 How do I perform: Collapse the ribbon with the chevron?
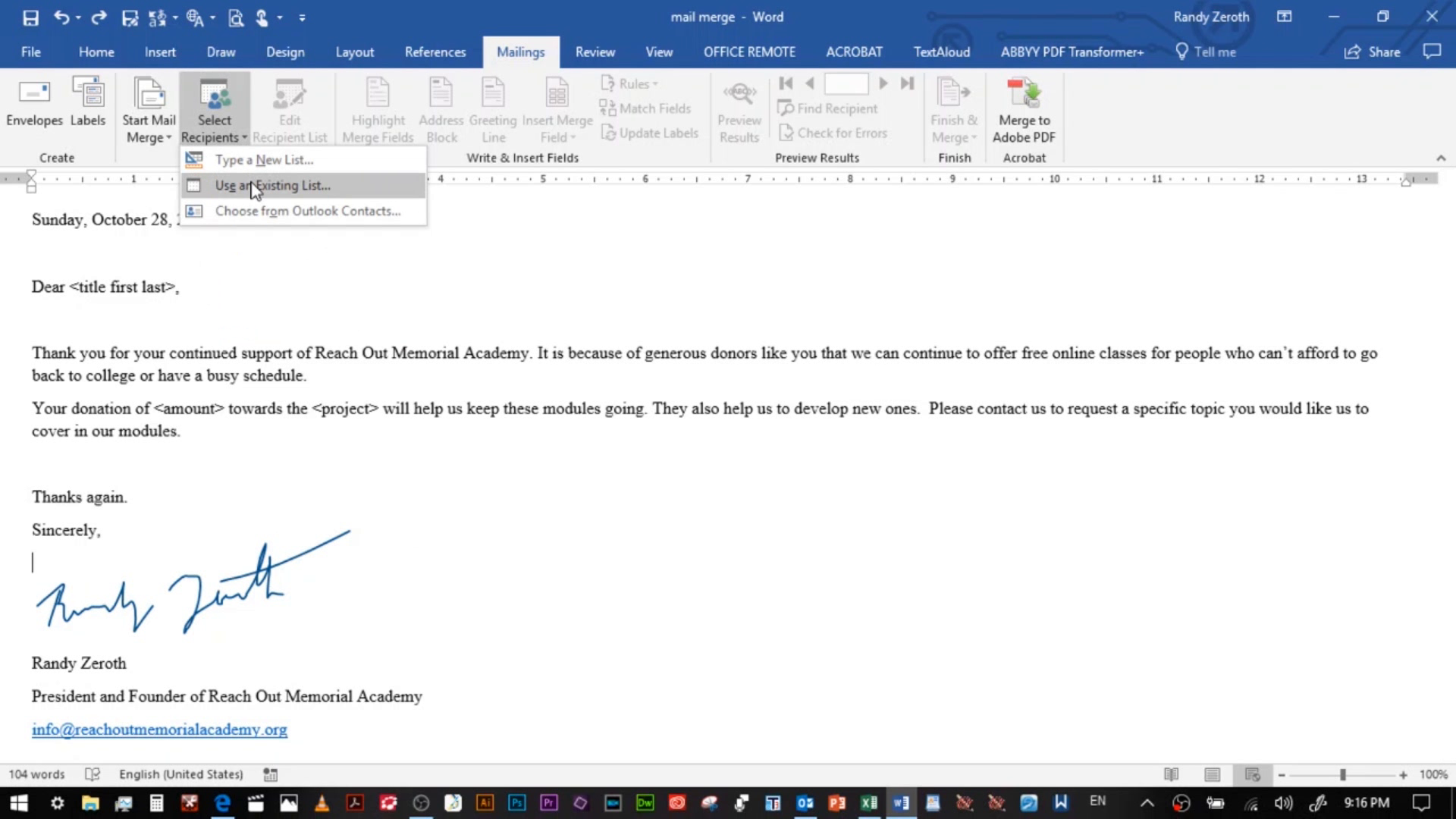point(1442,158)
